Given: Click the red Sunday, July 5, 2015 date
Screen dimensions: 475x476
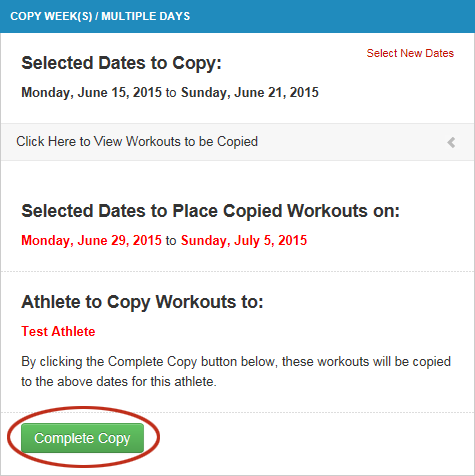Looking at the screenshot, I should [244, 240].
